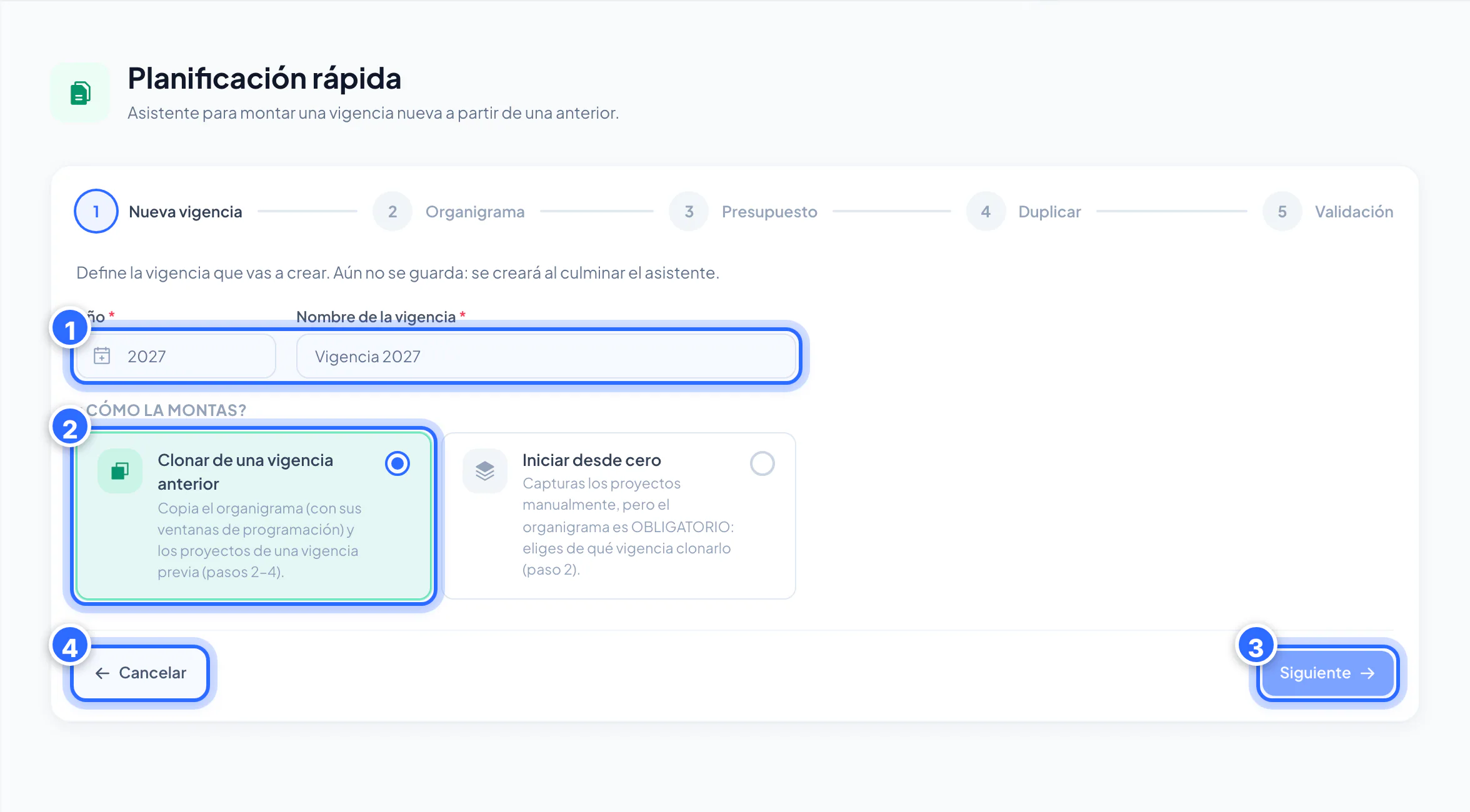Image resolution: width=1470 pixels, height=812 pixels.
Task: Click the description text under Iniciar desde cero
Action: [x=628, y=527]
